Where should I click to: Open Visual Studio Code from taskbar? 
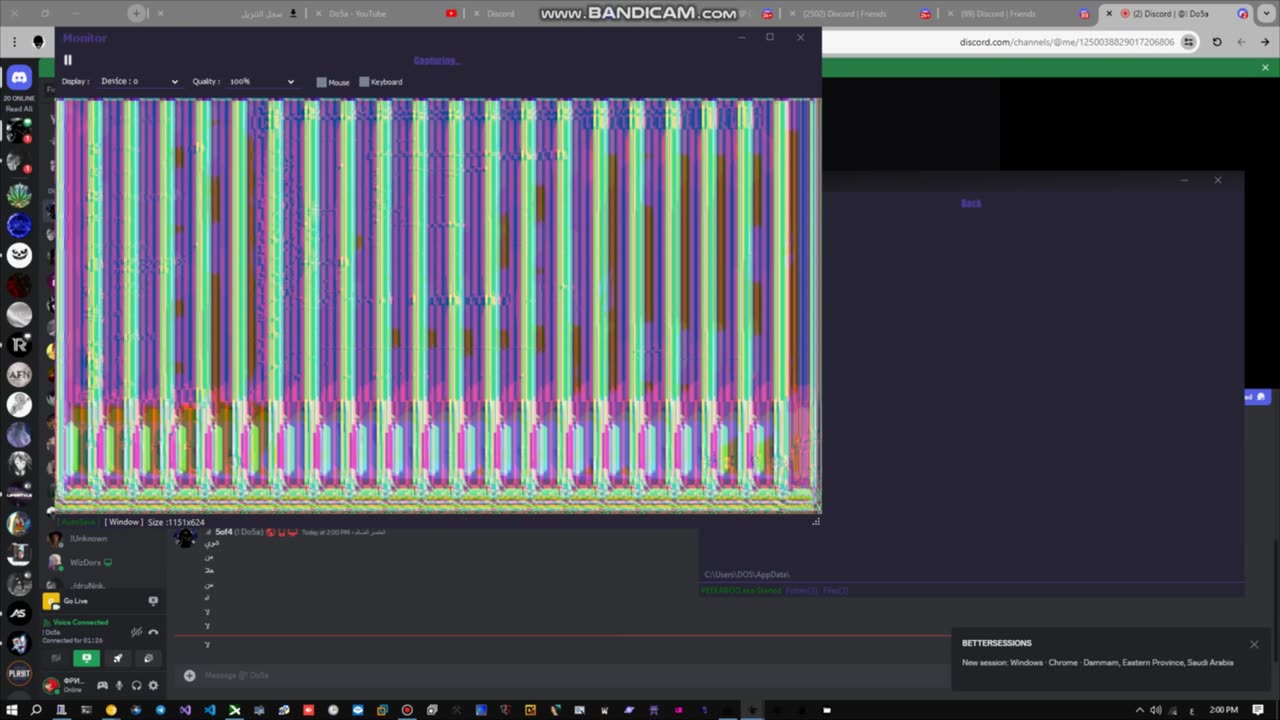coord(210,710)
